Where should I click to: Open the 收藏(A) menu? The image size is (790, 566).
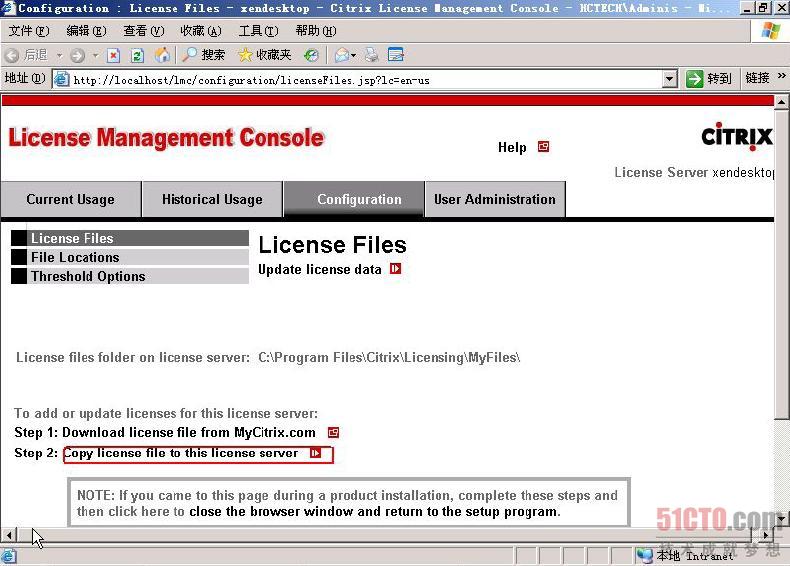(201, 31)
